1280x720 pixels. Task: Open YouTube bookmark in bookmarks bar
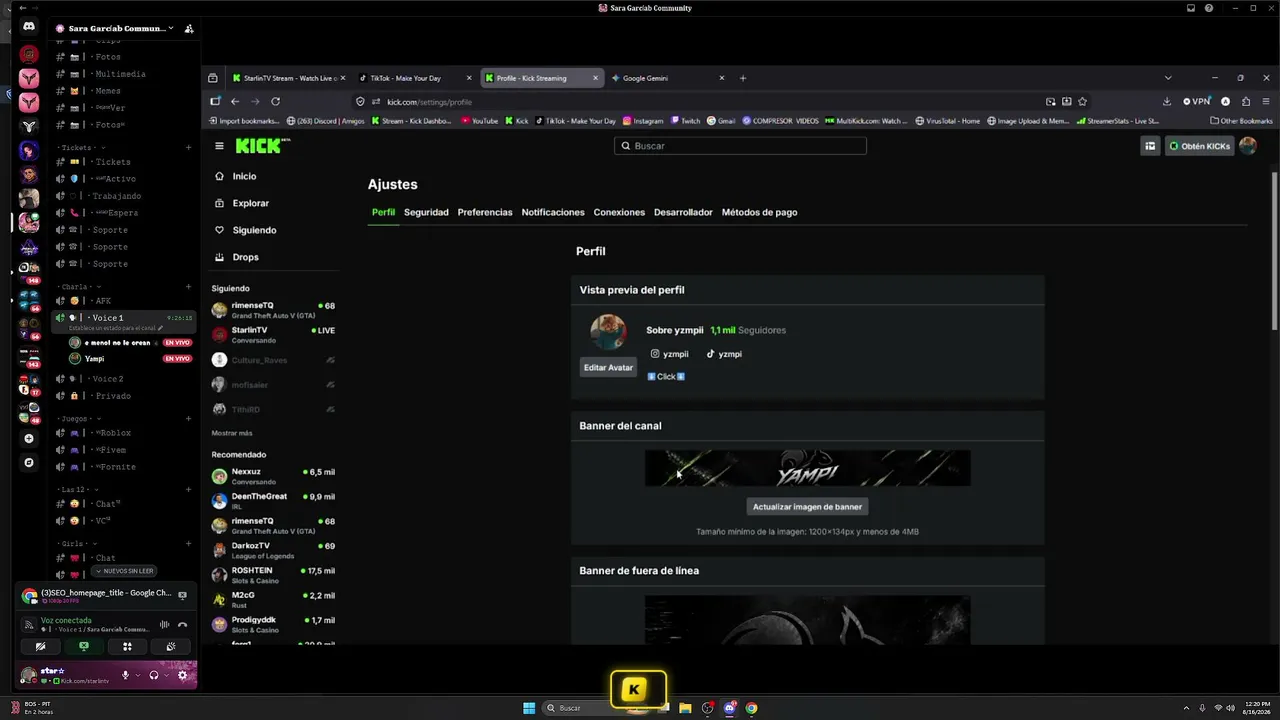coord(479,121)
